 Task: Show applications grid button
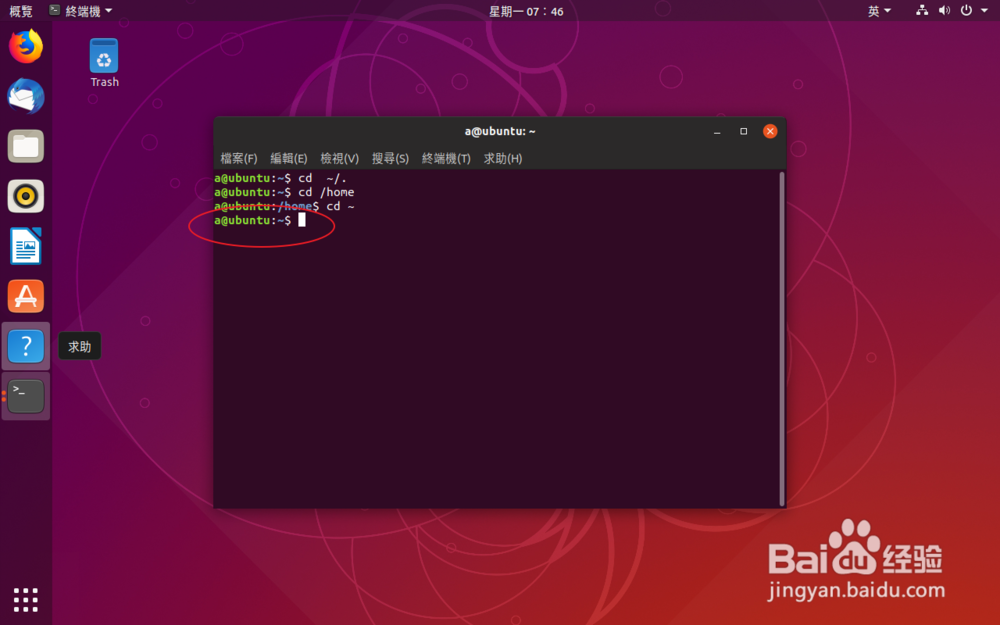click(26, 599)
